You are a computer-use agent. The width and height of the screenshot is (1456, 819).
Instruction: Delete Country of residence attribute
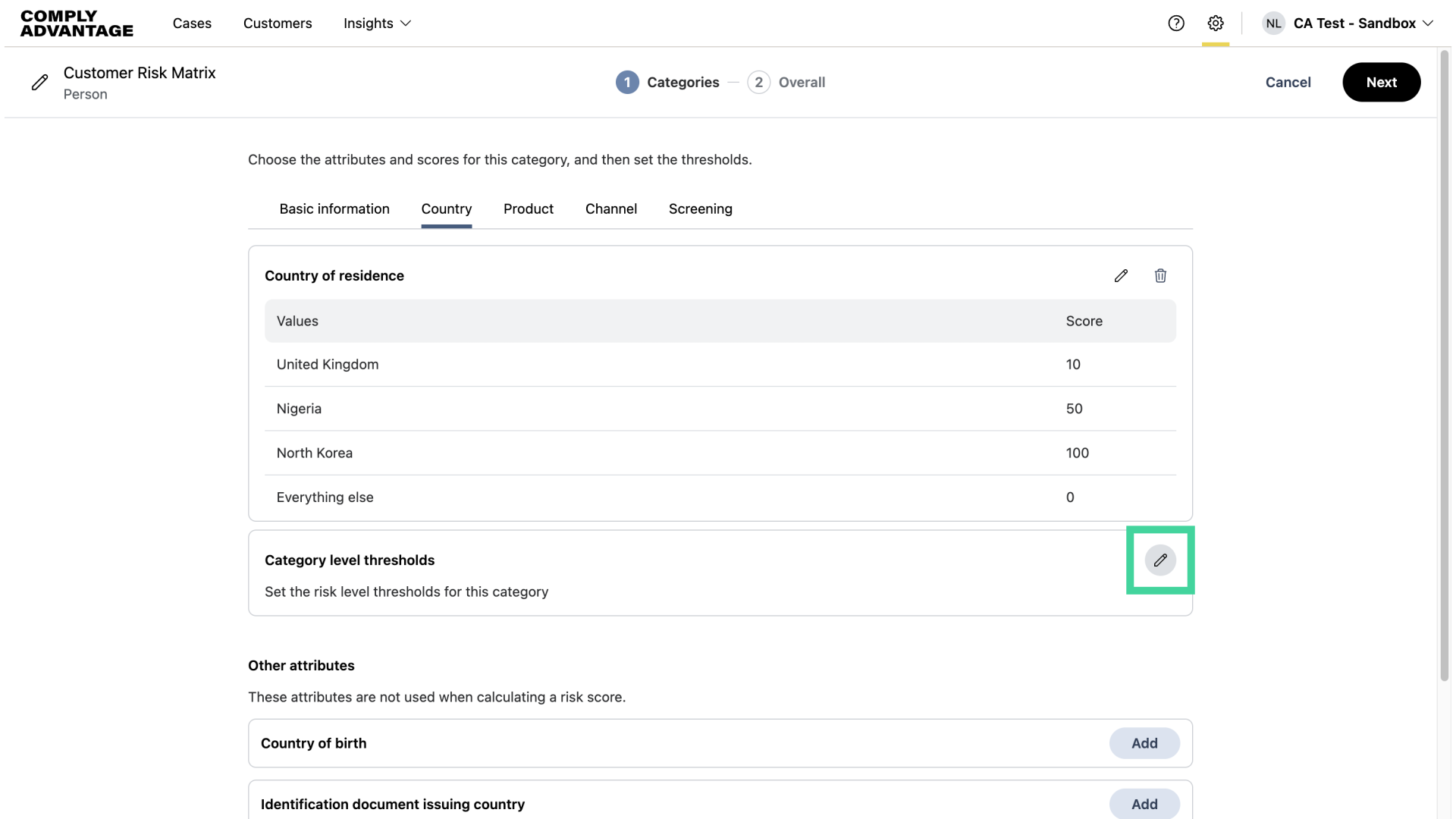[x=1160, y=275]
